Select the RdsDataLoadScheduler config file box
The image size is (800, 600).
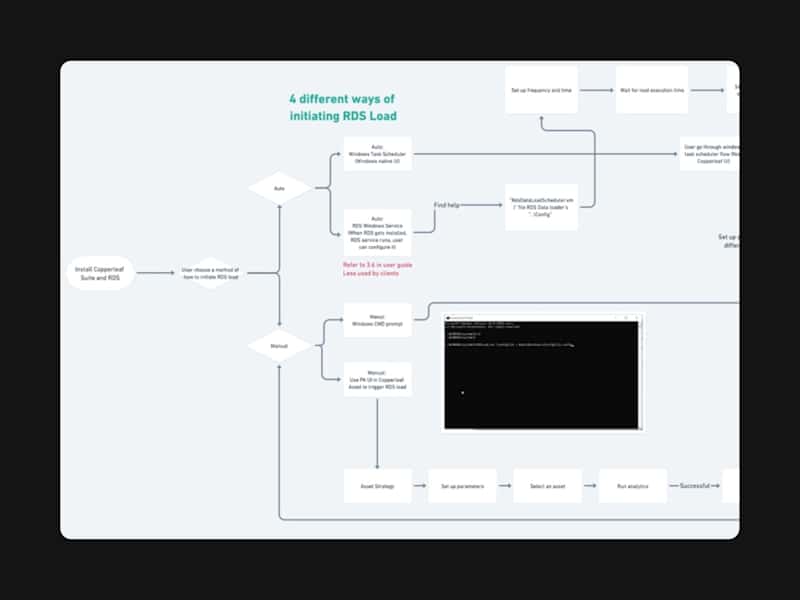pyautogui.click(x=541, y=207)
